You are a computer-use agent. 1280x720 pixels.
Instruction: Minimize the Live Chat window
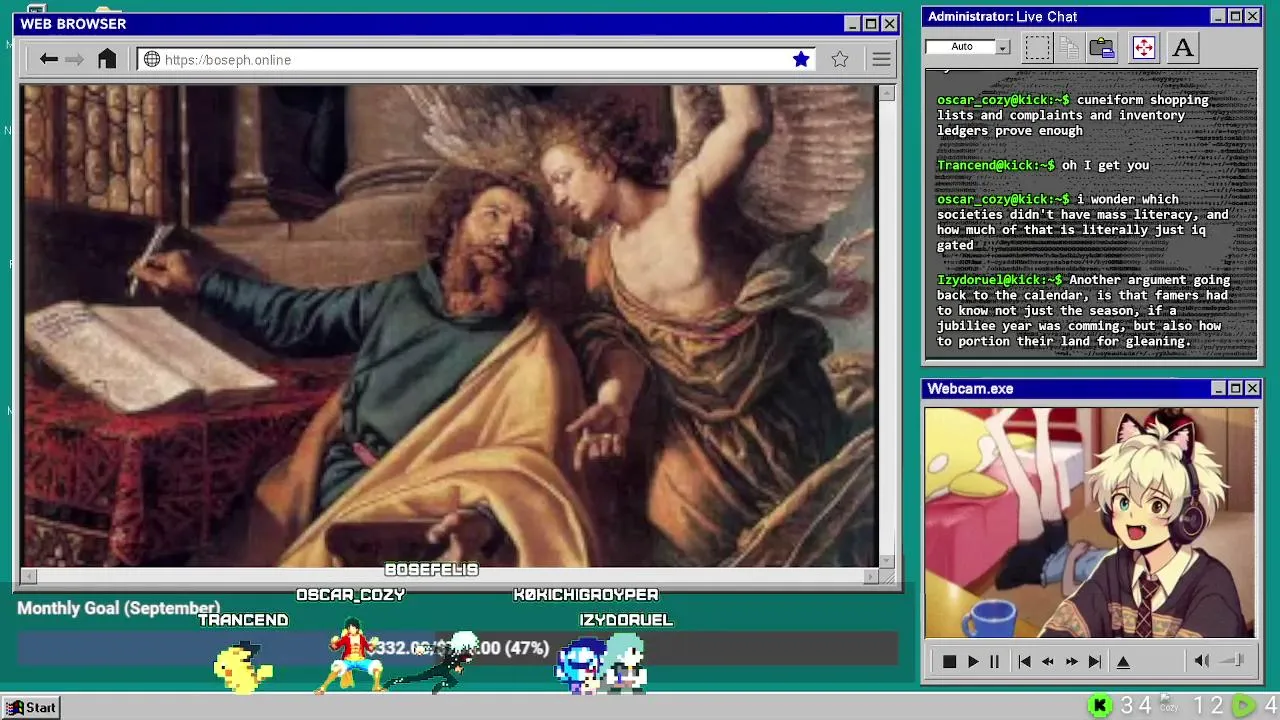1218,16
